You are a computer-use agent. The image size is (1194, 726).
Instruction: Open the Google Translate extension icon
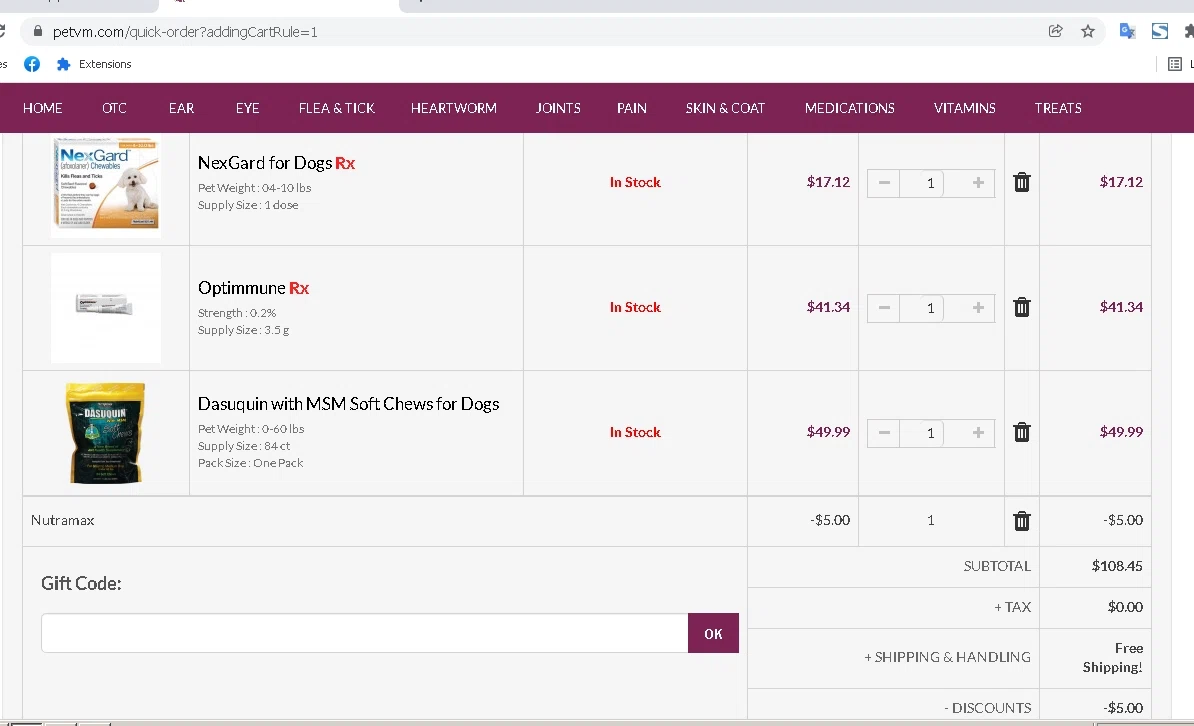(1127, 31)
